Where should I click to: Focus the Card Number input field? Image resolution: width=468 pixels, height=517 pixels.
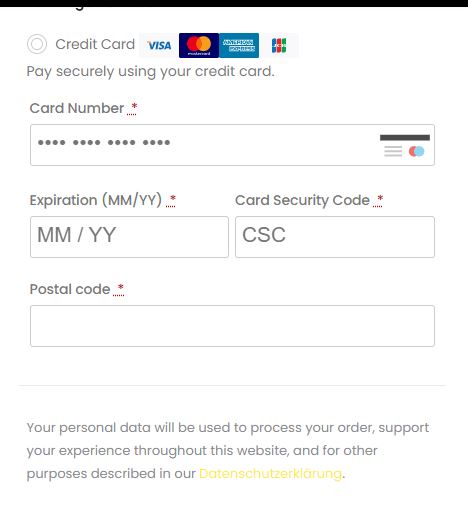pos(232,145)
